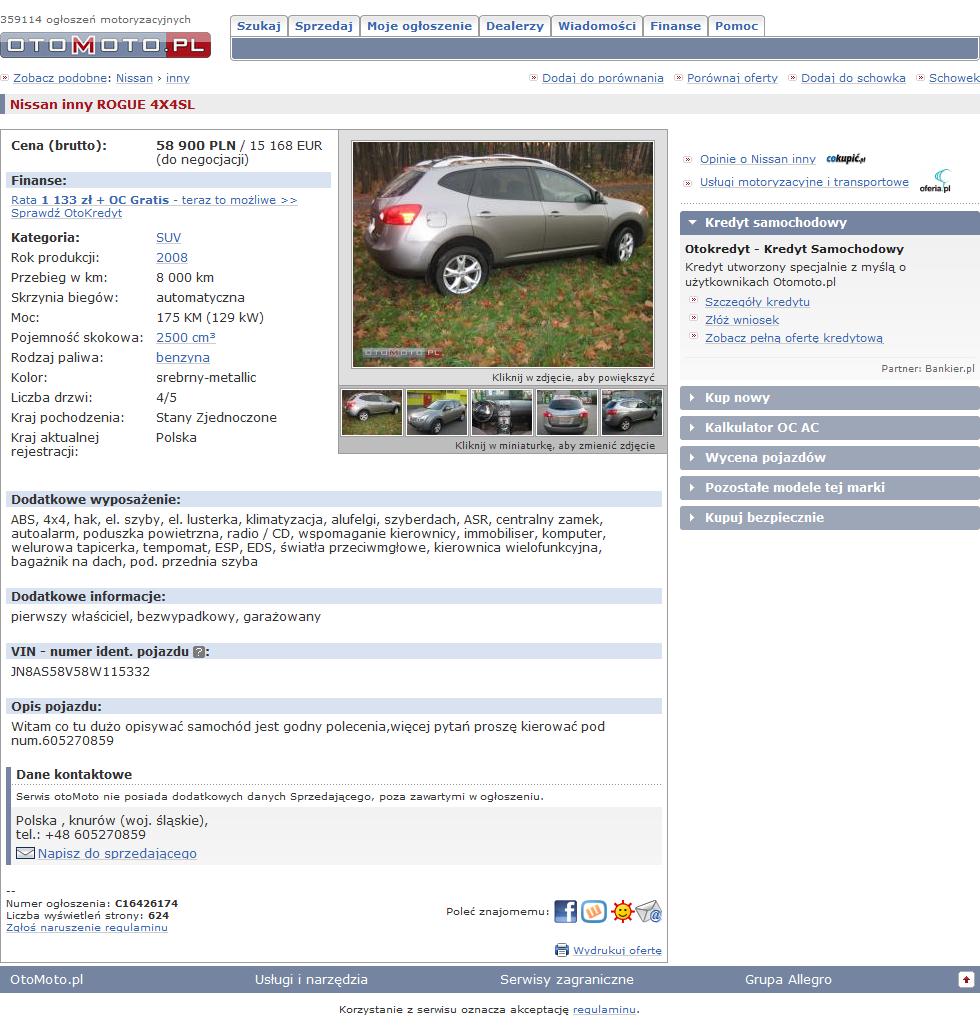Expand the Kup nowy panel
The image size is (980, 1035).
830,397
